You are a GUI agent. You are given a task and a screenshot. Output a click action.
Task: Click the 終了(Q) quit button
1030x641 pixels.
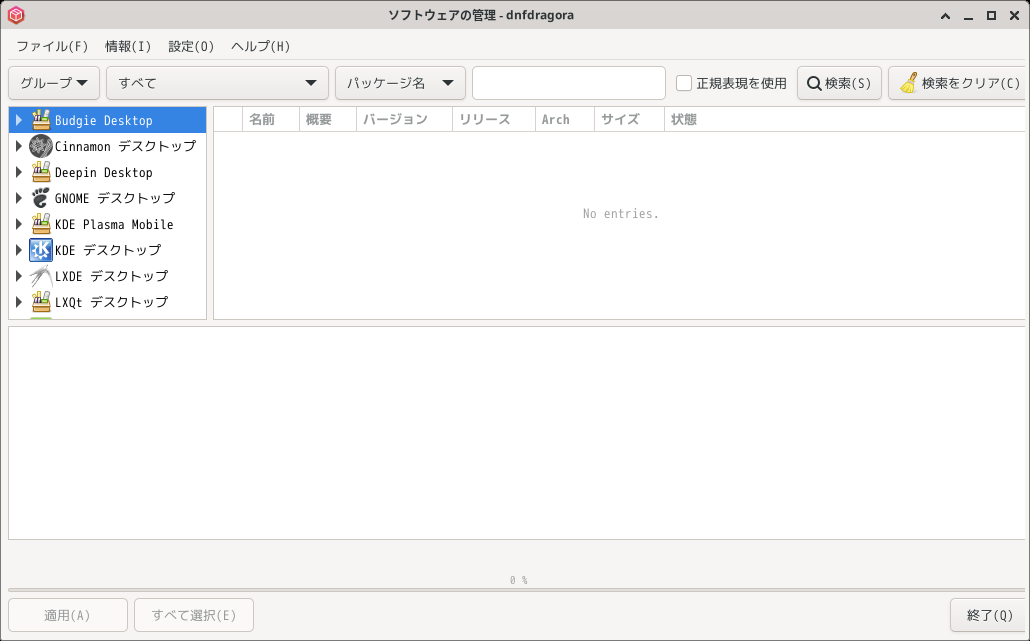[989, 615]
